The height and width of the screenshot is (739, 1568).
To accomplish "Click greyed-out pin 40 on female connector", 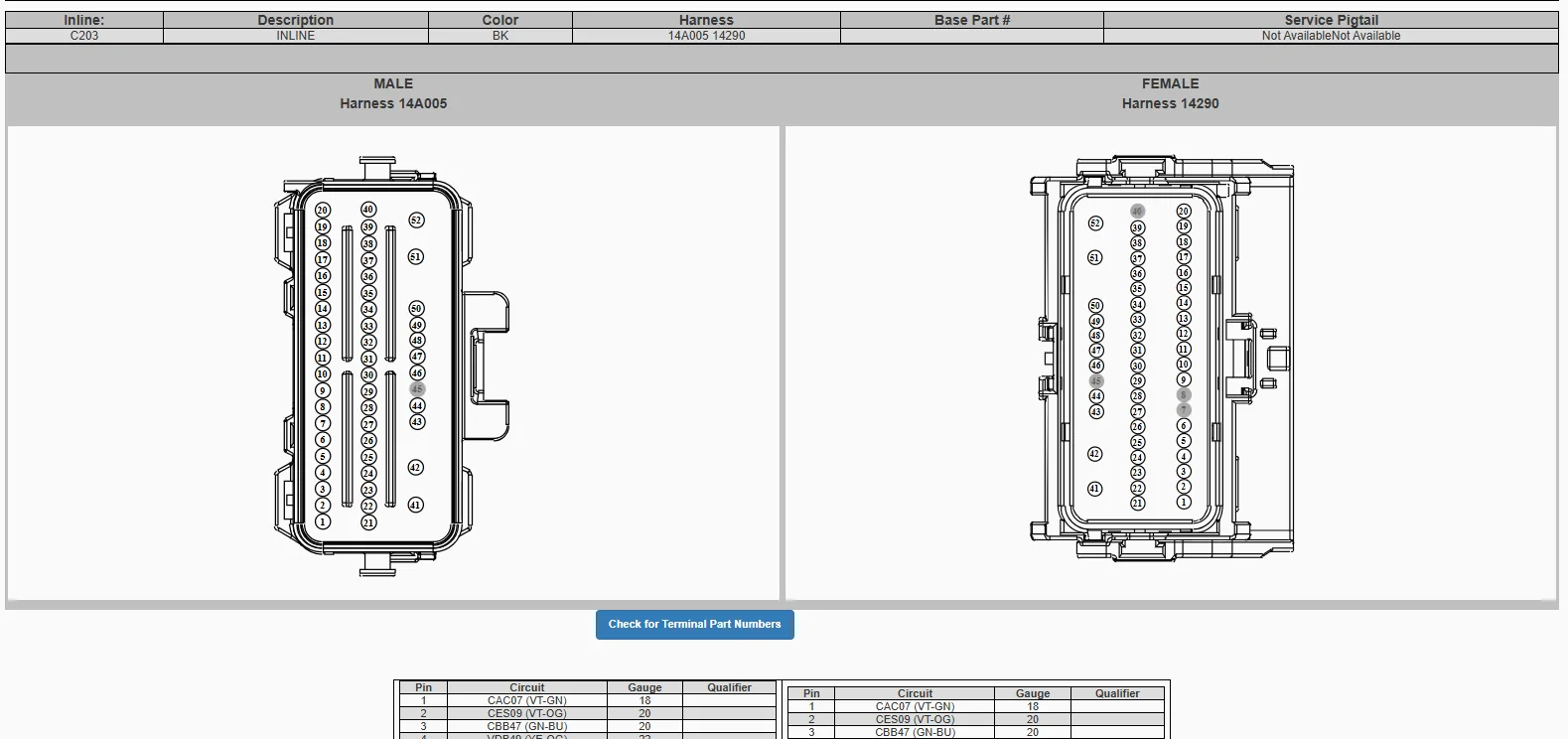I will tap(1138, 212).
